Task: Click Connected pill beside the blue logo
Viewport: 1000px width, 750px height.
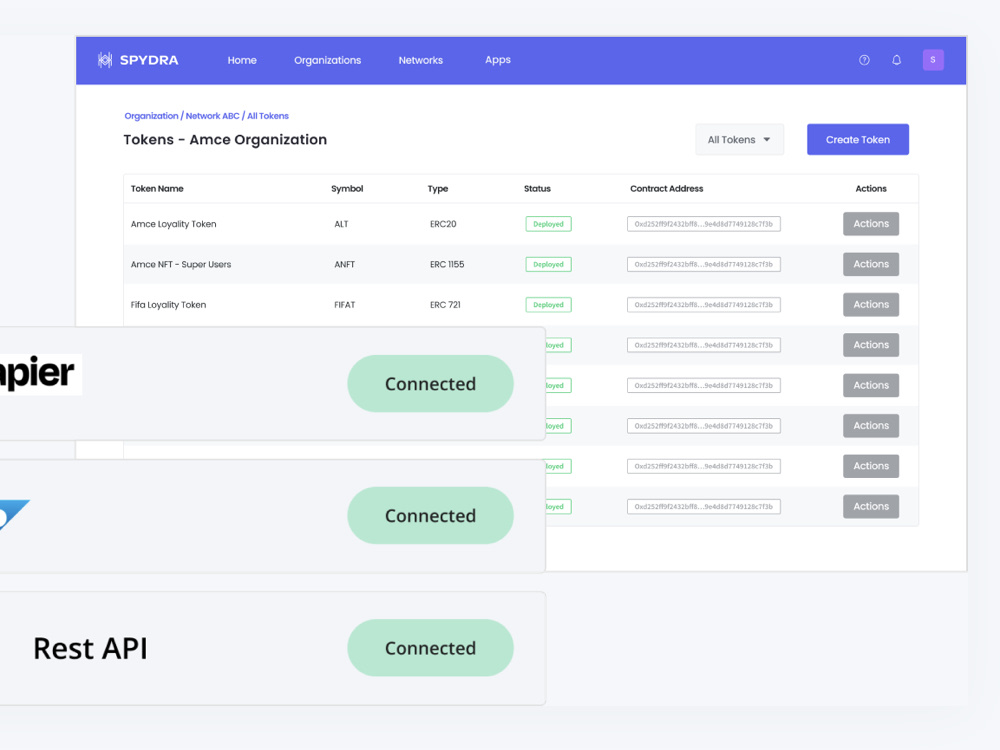Action: (430, 515)
